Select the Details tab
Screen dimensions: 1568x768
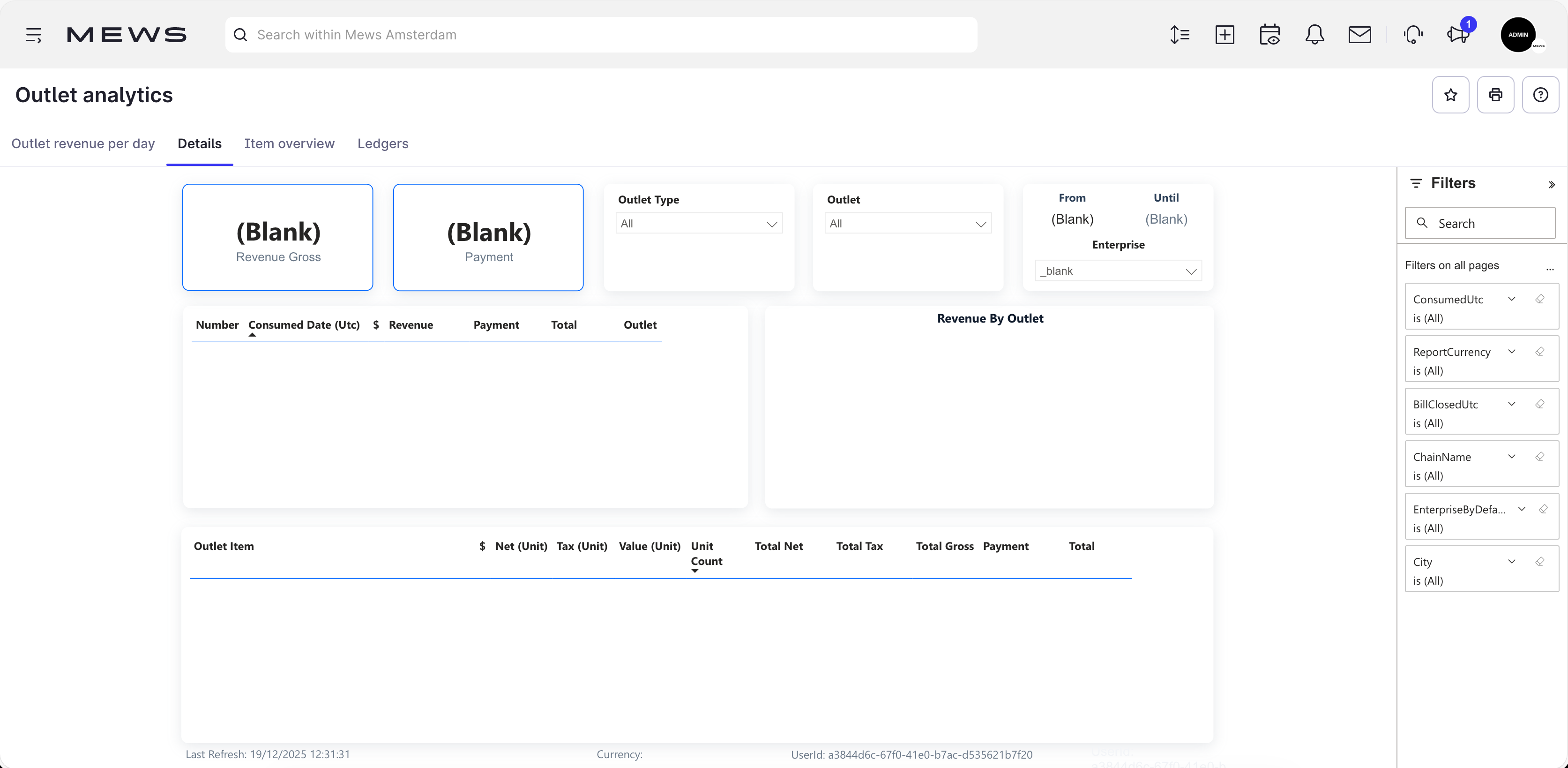pyautogui.click(x=200, y=144)
